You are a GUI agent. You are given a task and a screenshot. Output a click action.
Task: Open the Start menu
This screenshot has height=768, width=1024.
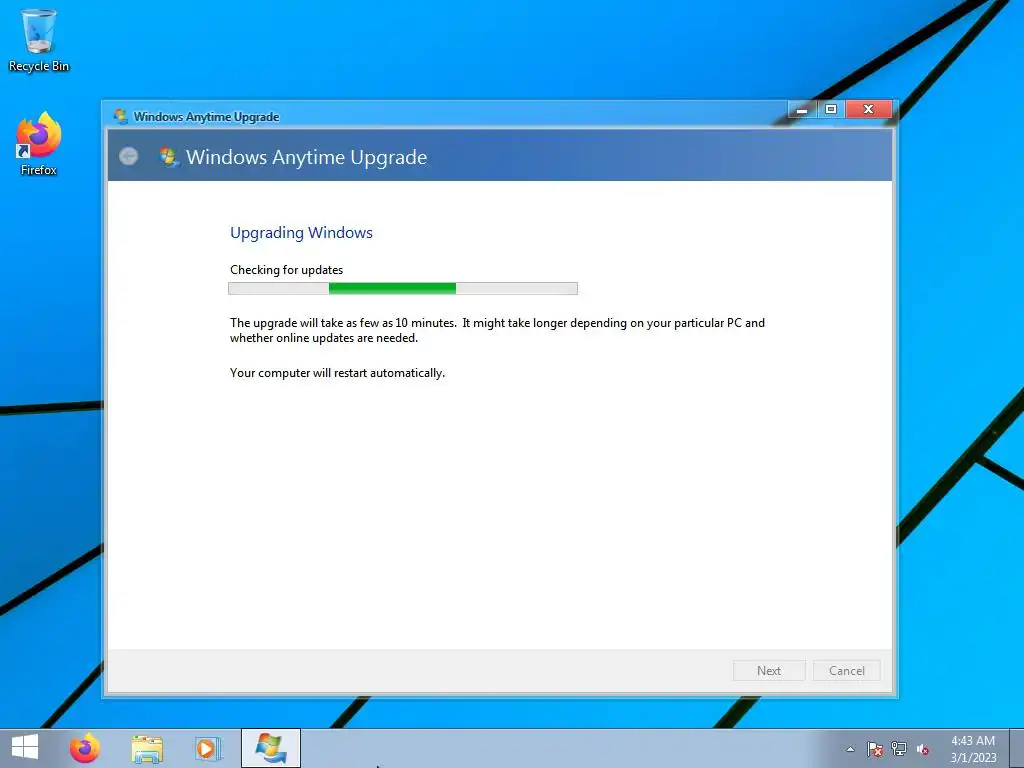click(25, 748)
